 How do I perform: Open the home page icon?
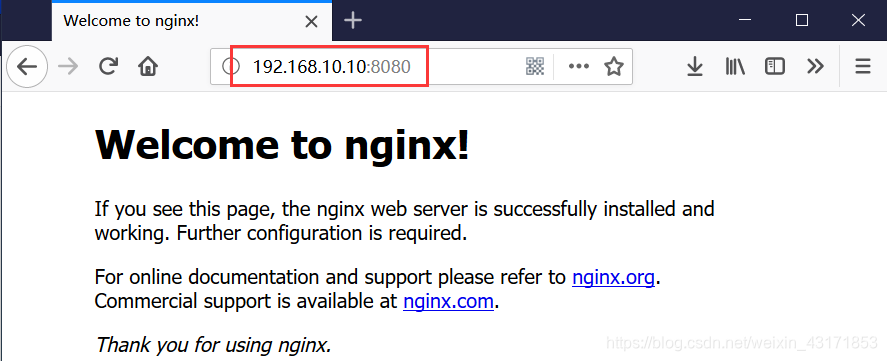coord(148,67)
